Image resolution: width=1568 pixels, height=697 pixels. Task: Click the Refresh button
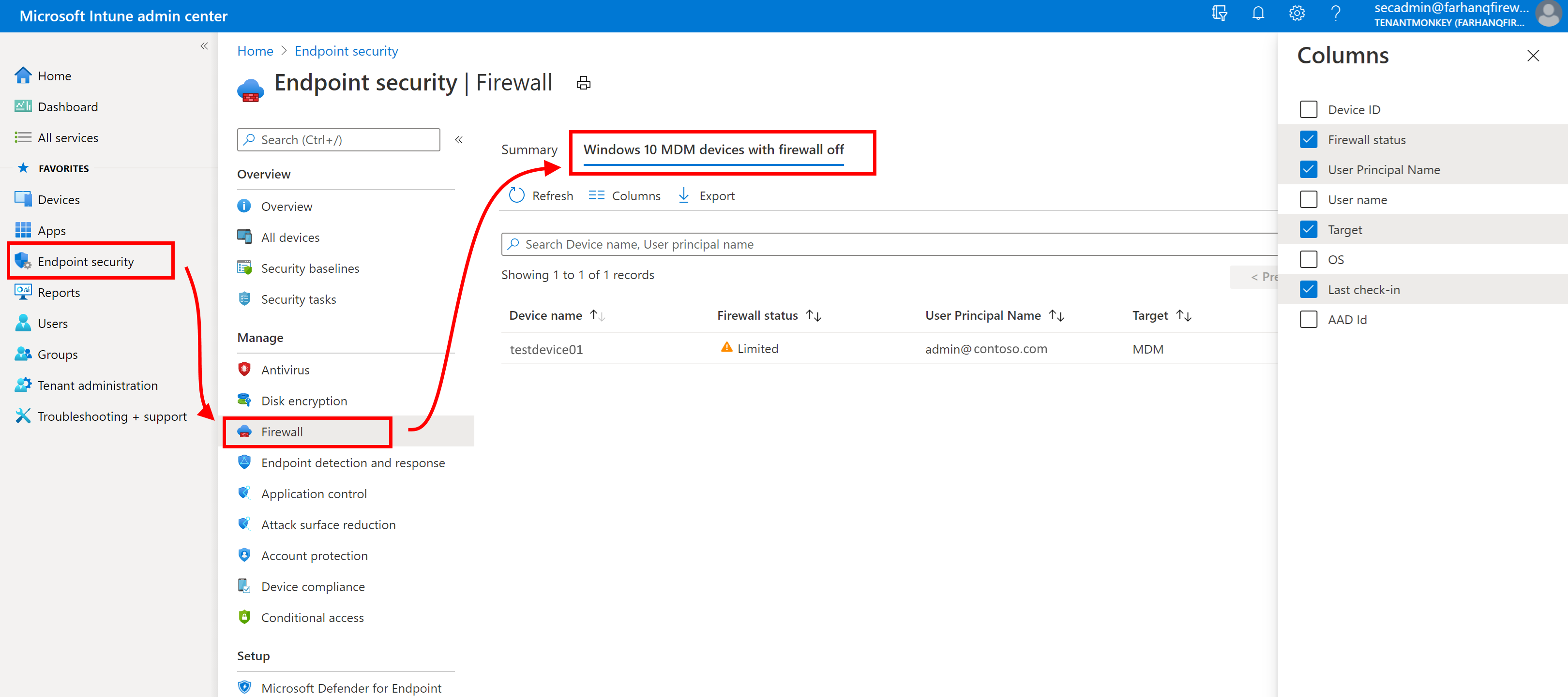pos(540,195)
